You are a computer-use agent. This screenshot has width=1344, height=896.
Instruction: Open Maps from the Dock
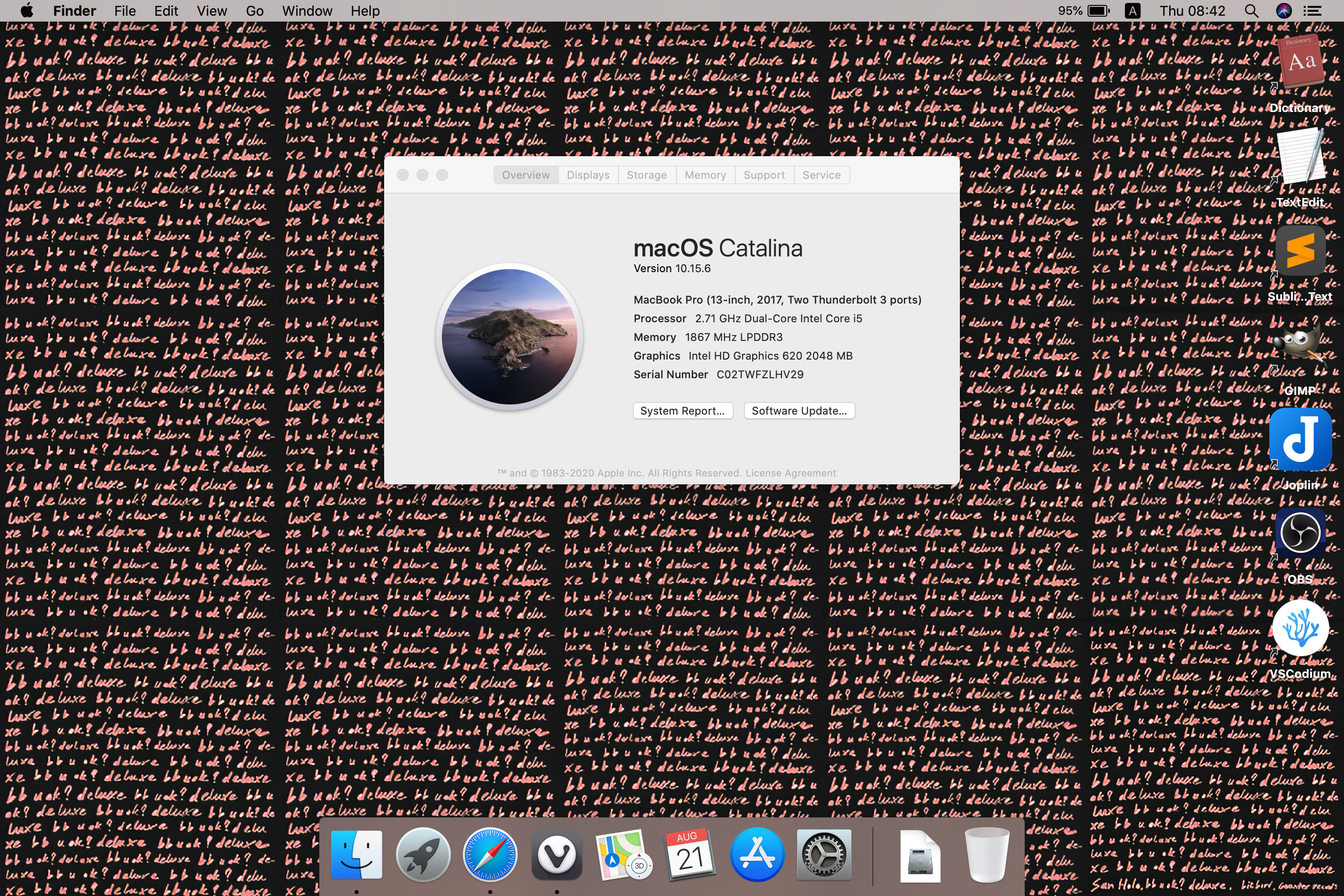[x=623, y=855]
